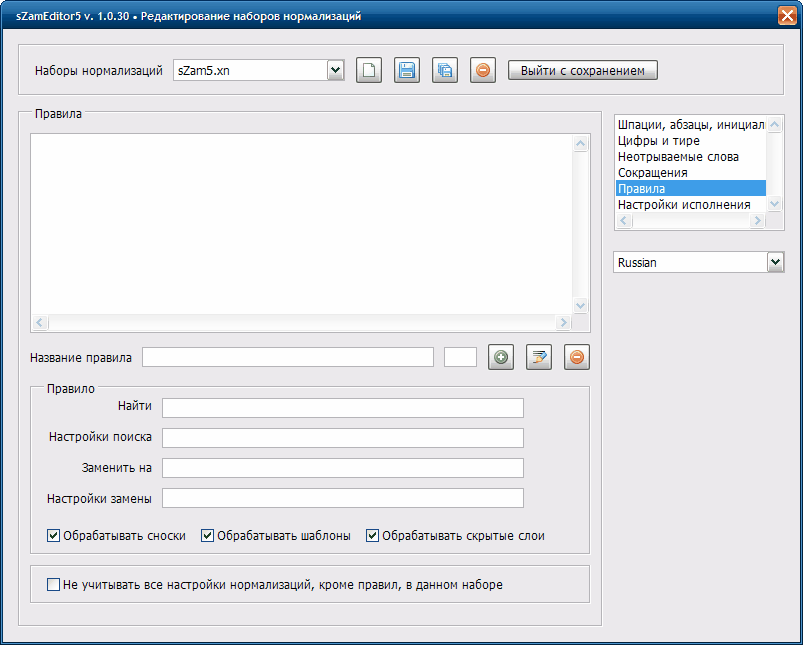This screenshot has width=803, height=645.
Task: Click the Заменить на field
Action: (343, 468)
